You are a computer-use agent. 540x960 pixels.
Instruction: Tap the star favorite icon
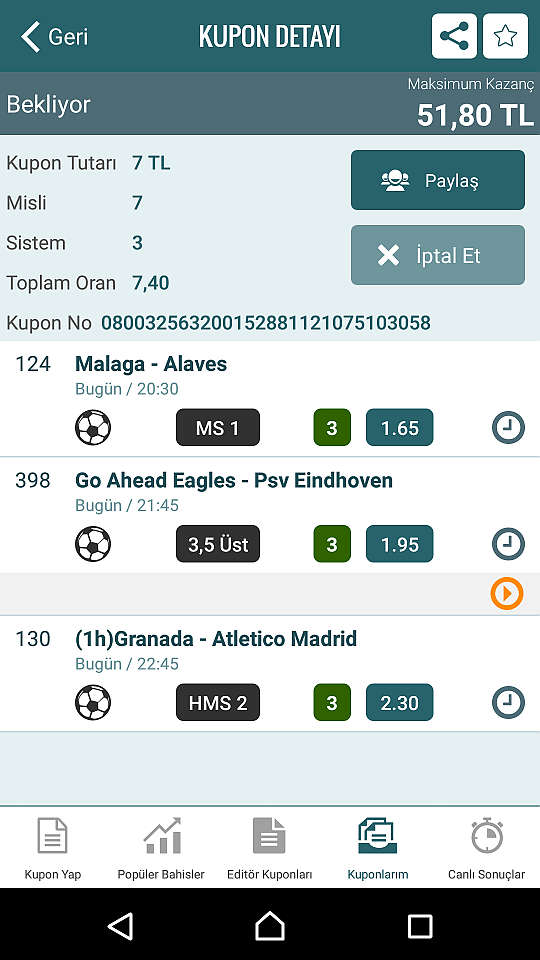click(x=505, y=36)
